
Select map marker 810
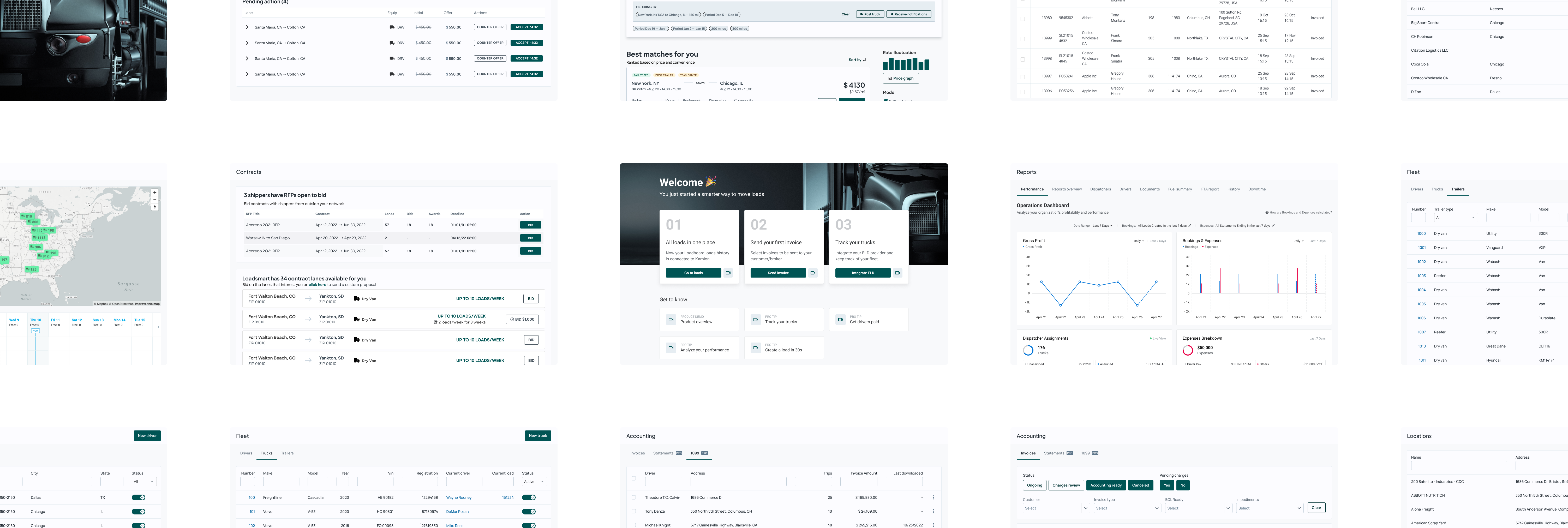pos(27,217)
